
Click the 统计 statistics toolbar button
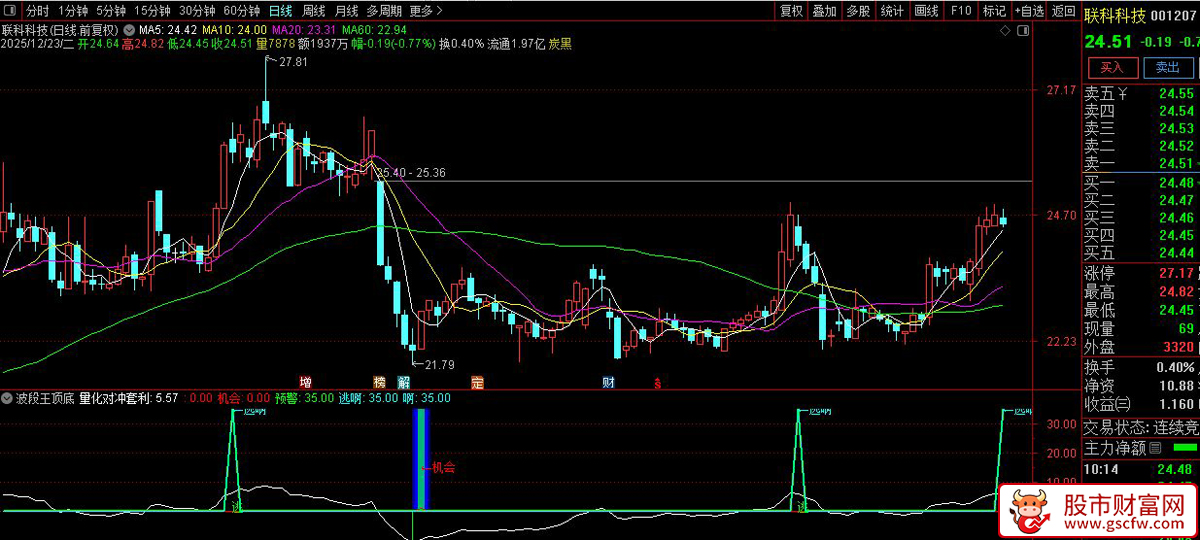(x=893, y=11)
